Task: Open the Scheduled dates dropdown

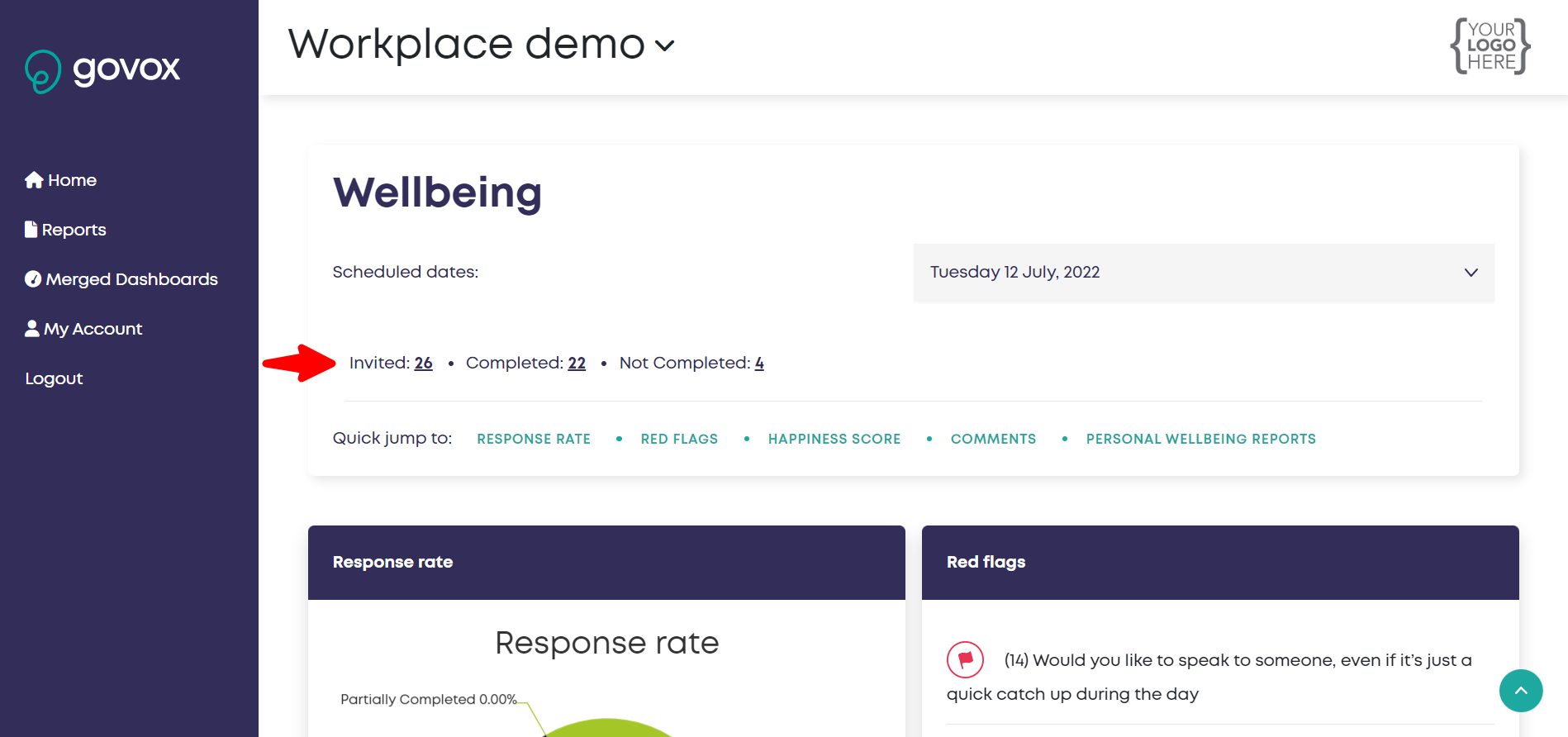Action: click(x=1204, y=273)
